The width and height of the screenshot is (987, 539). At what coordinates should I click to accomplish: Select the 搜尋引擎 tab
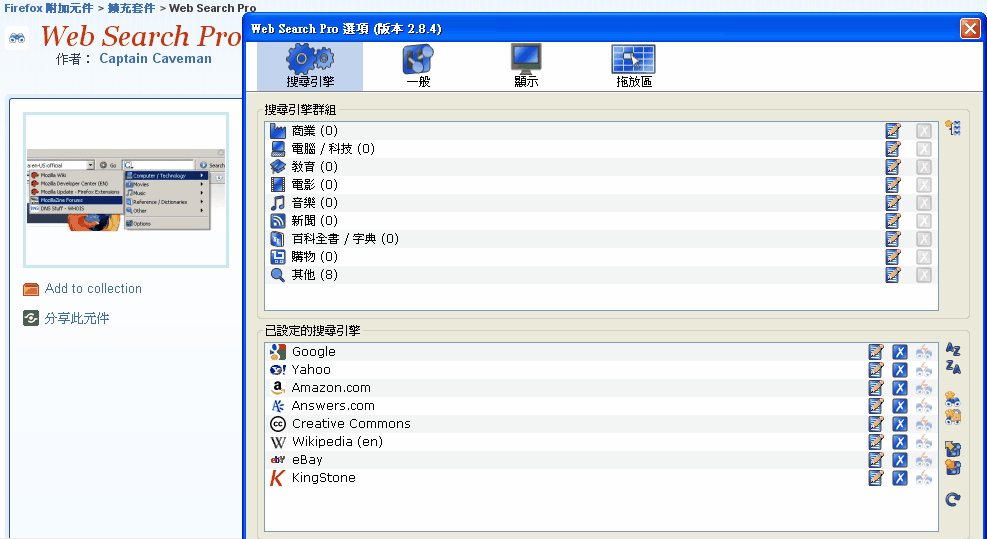[x=310, y=67]
